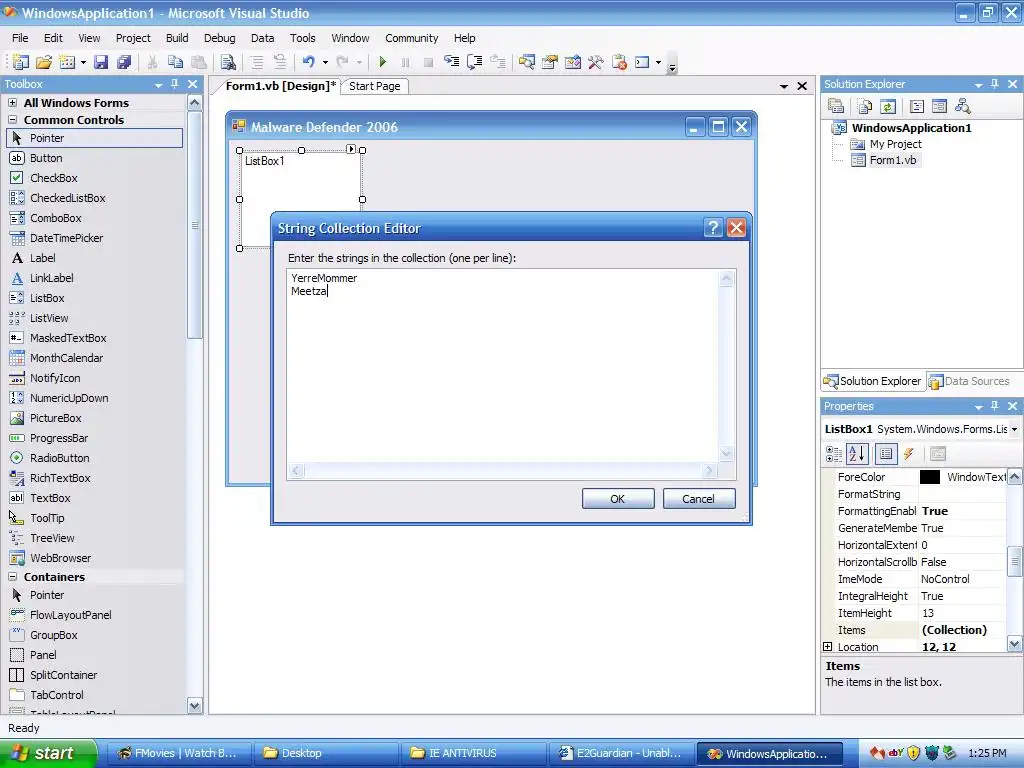Image resolution: width=1024 pixels, height=768 pixels.
Task: Click OK in String Collection Editor
Action: coord(618,499)
